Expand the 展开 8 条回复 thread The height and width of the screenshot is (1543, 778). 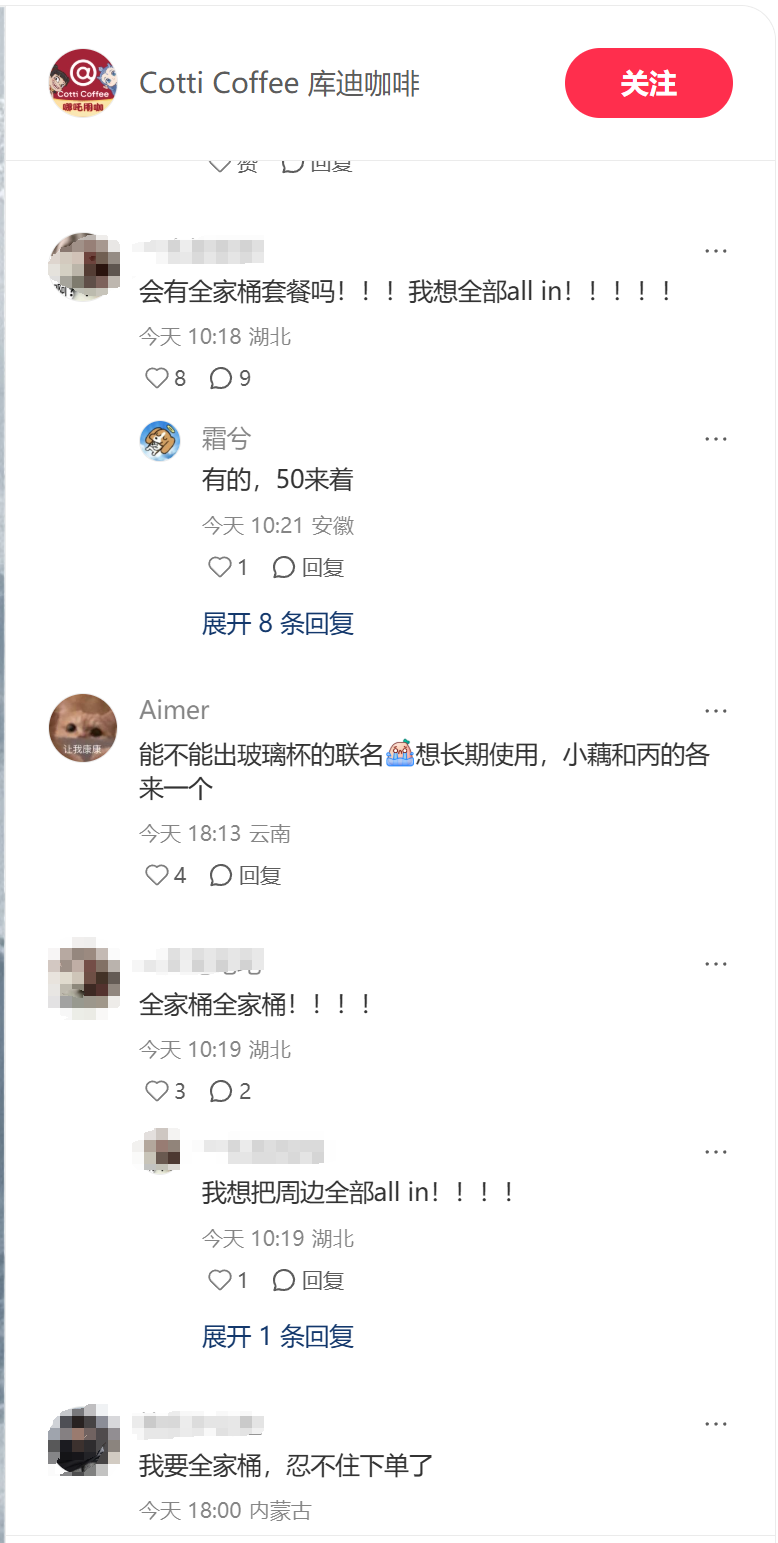click(278, 624)
